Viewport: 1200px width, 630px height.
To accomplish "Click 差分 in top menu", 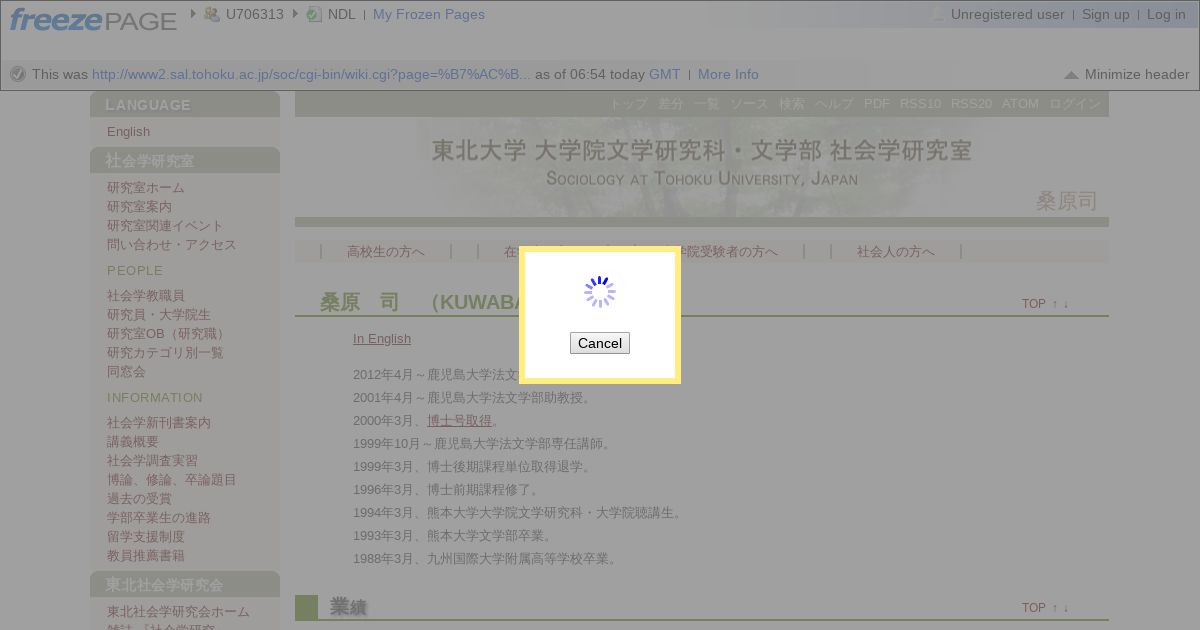I will (671, 104).
